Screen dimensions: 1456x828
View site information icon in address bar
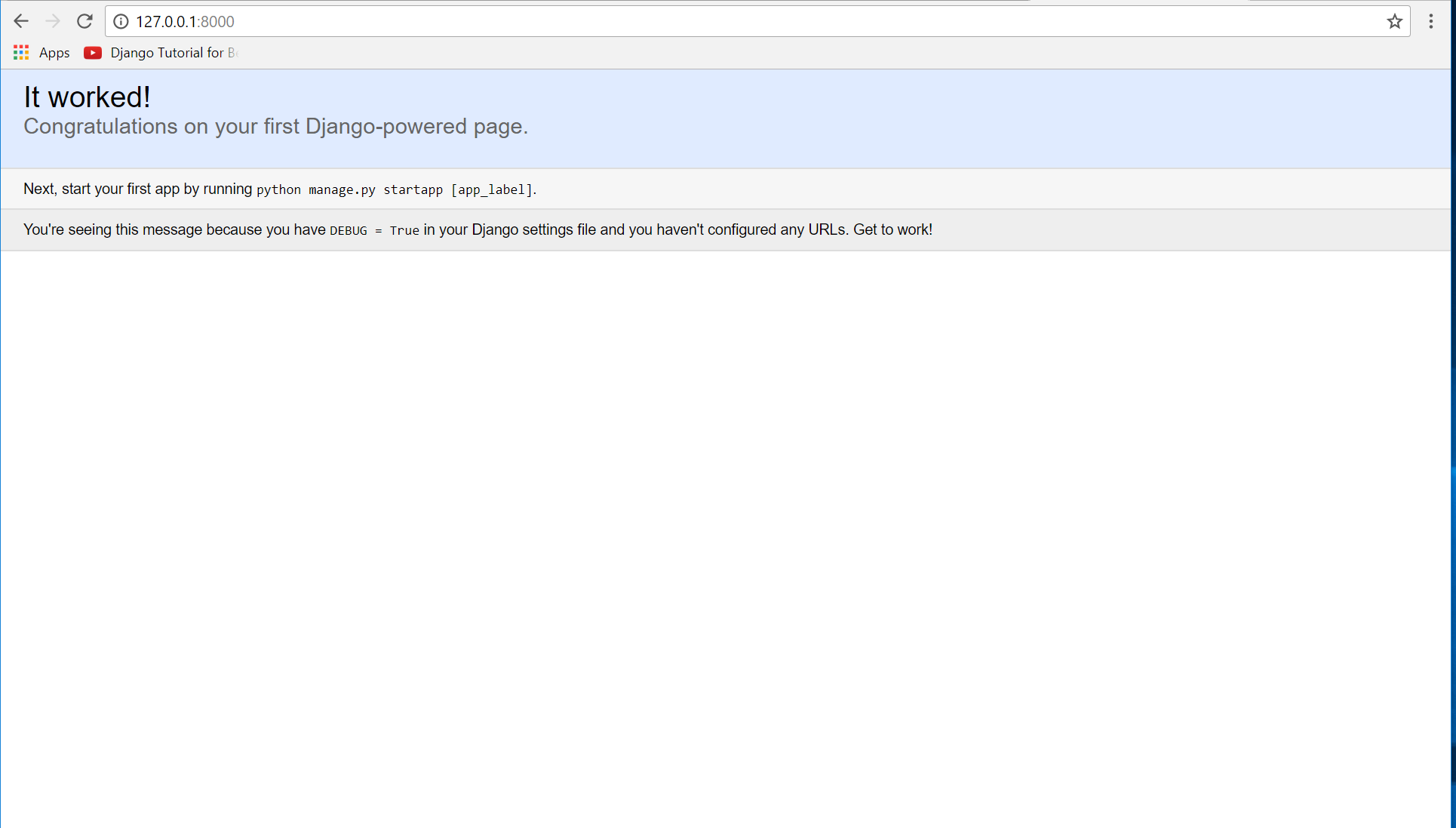(121, 22)
